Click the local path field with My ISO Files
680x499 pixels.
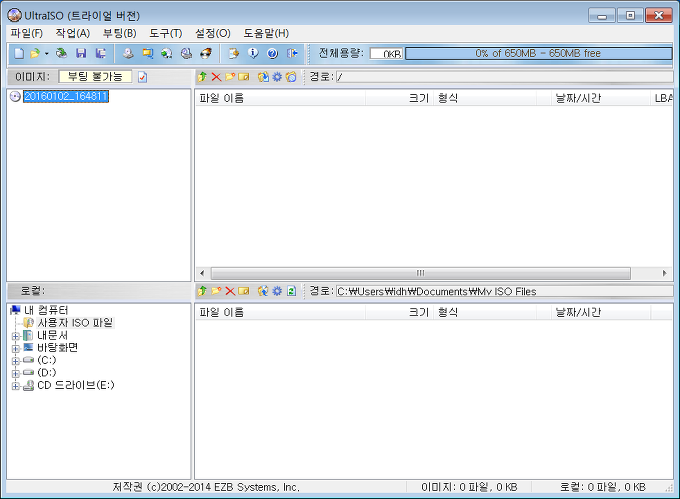pos(504,291)
